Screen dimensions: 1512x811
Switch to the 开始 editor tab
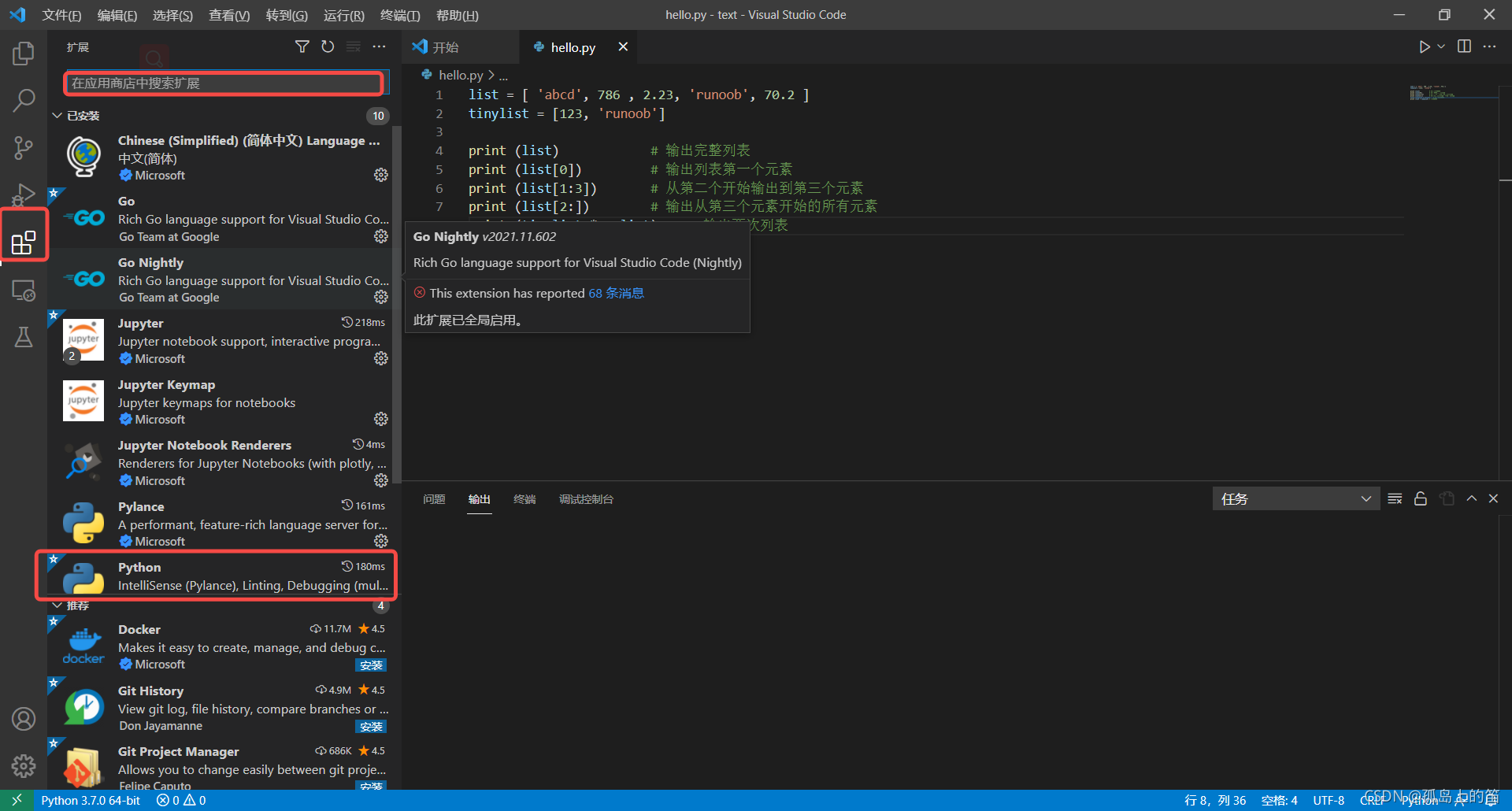[461, 47]
